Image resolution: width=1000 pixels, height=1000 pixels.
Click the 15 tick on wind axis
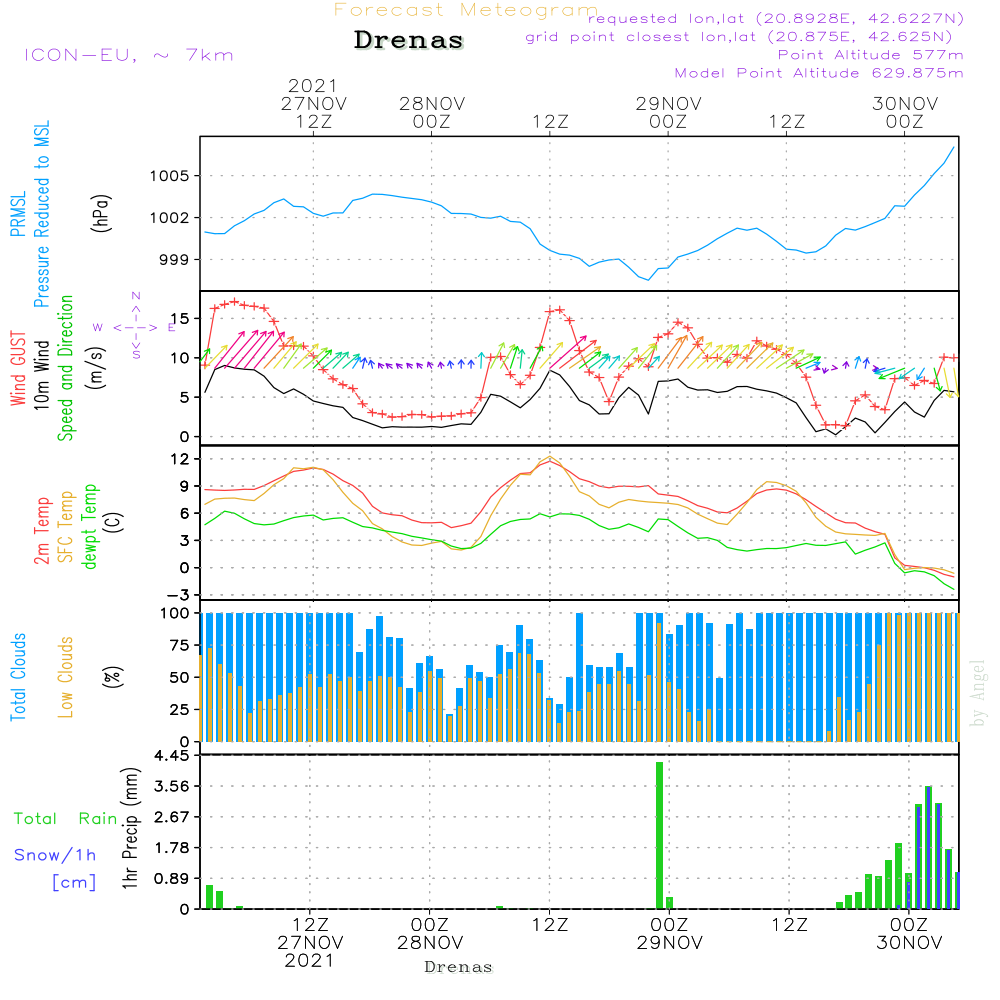(181, 318)
